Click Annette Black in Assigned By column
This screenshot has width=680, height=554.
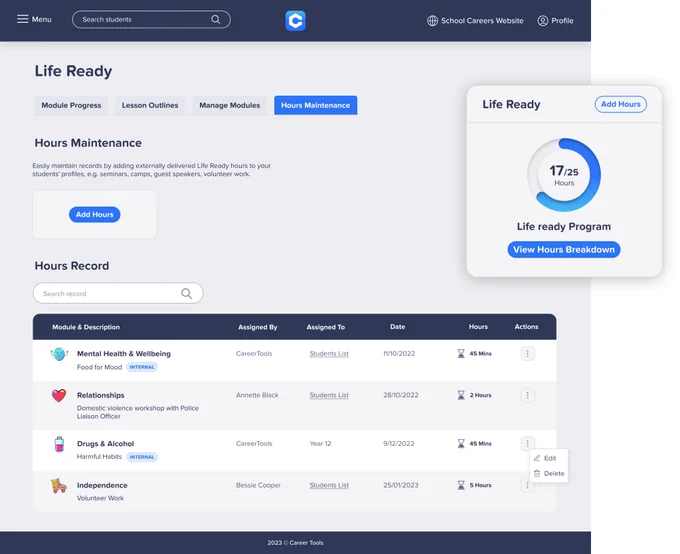coord(257,395)
